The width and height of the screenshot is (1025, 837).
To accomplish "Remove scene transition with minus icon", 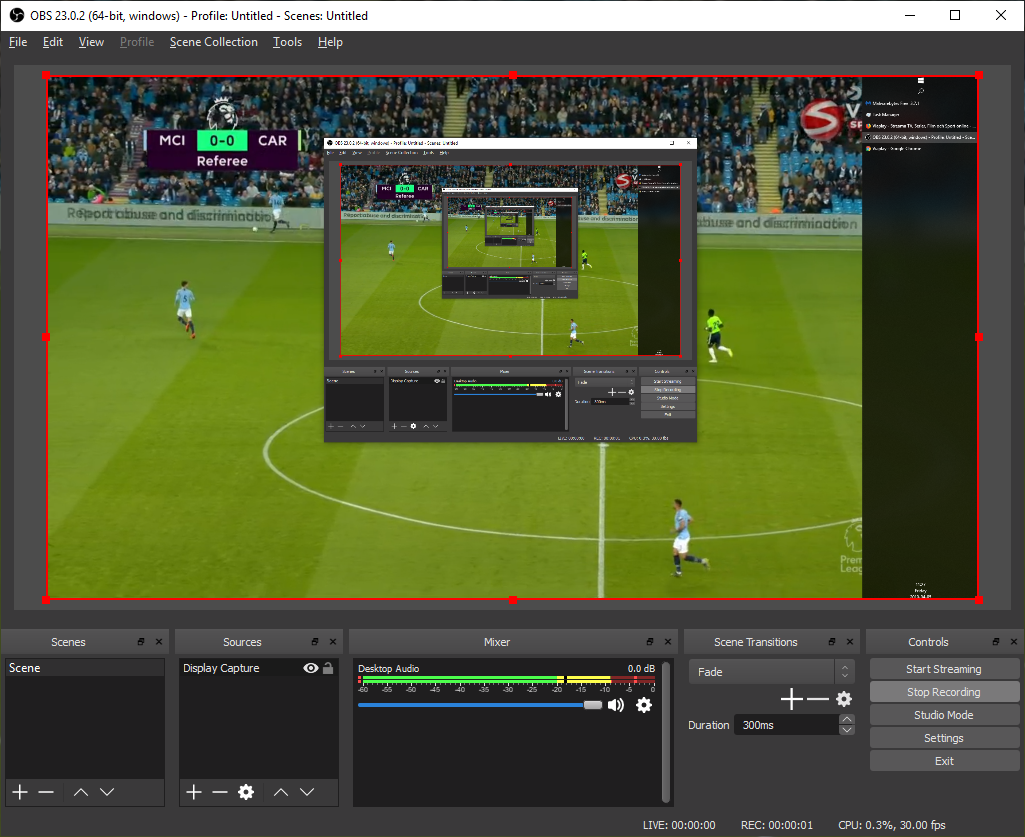I will tap(818, 699).
